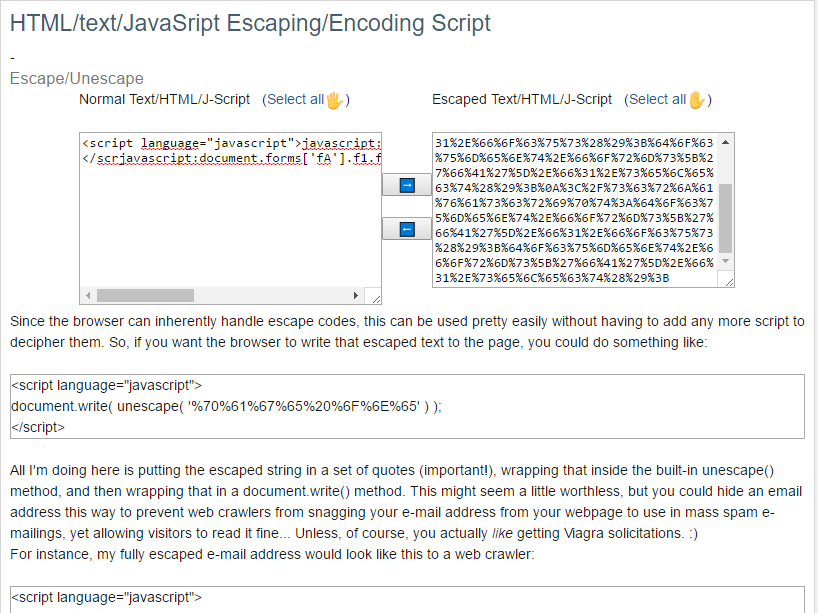Click last code box's <script language="javascript"> line

coord(106,597)
